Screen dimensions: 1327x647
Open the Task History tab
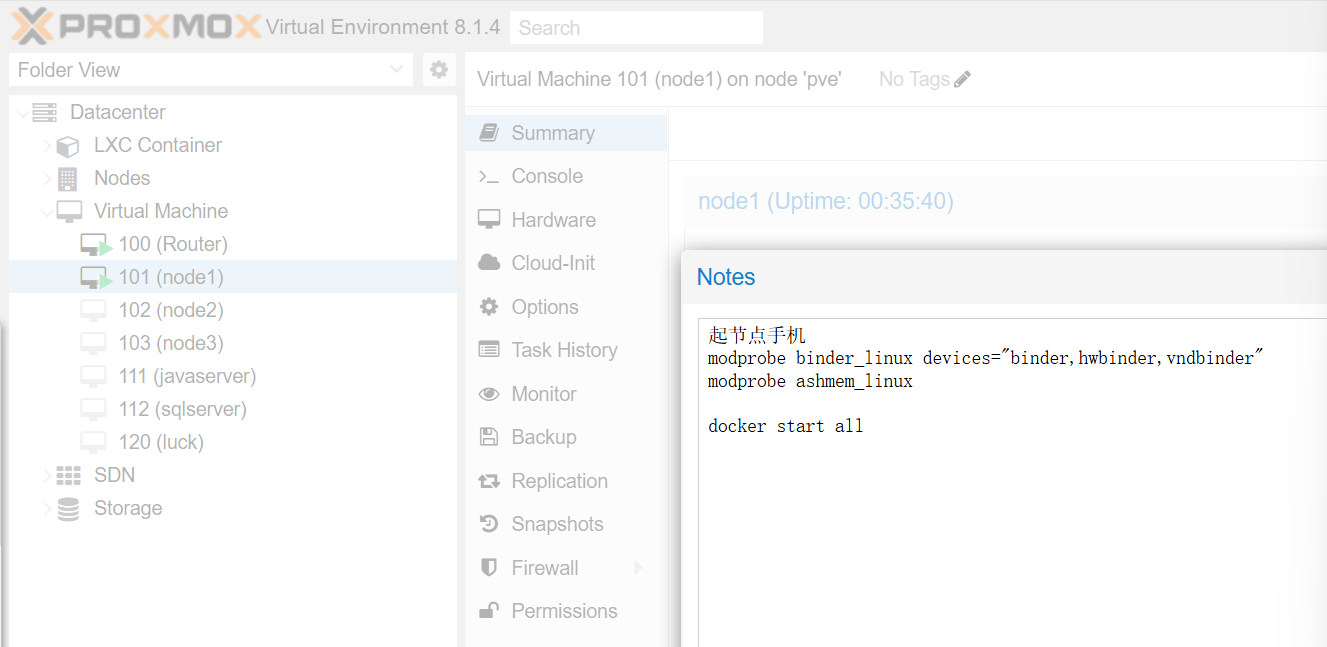[x=566, y=350]
